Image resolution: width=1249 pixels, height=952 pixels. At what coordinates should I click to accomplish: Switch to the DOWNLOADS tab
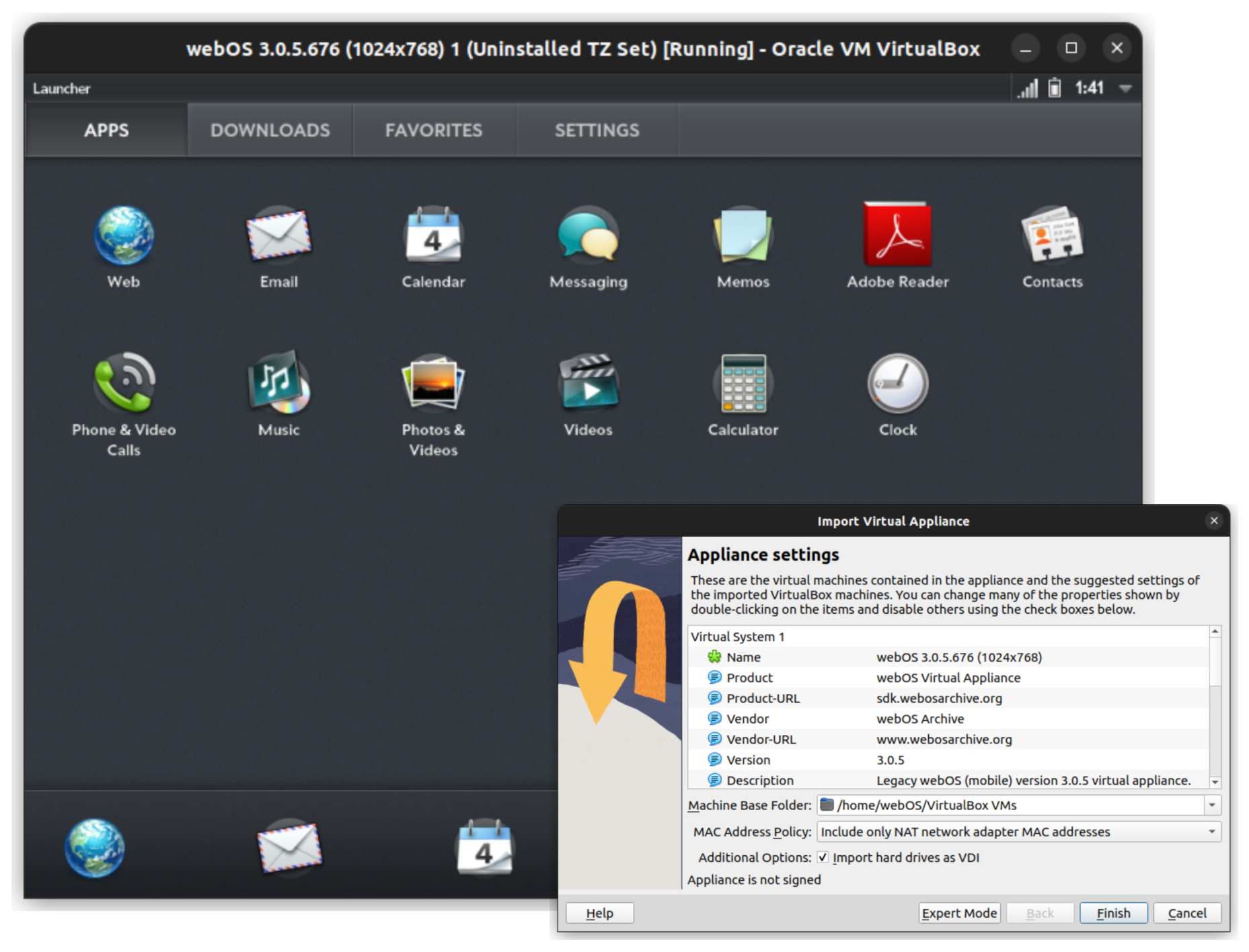270,130
